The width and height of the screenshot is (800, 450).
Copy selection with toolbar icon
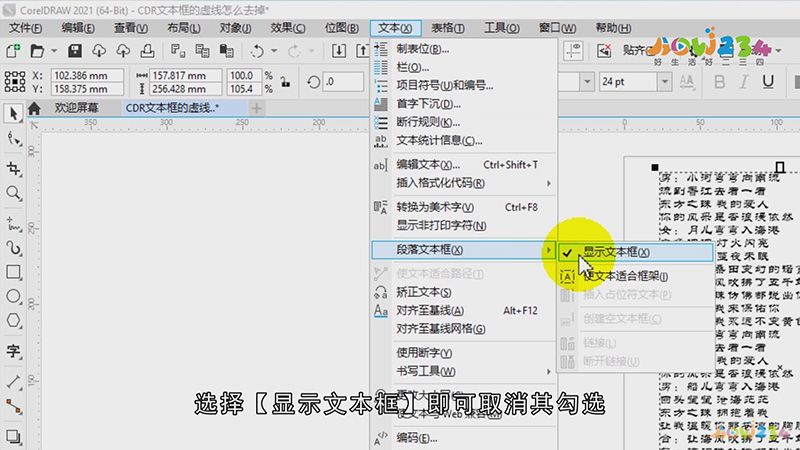point(202,51)
